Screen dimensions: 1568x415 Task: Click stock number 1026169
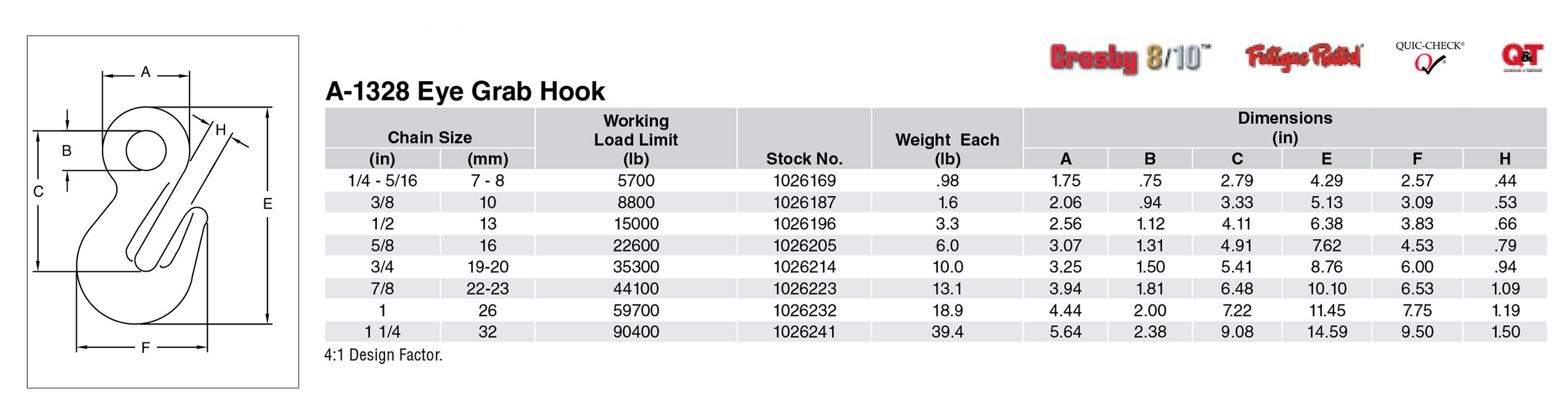pyautogui.click(x=804, y=181)
